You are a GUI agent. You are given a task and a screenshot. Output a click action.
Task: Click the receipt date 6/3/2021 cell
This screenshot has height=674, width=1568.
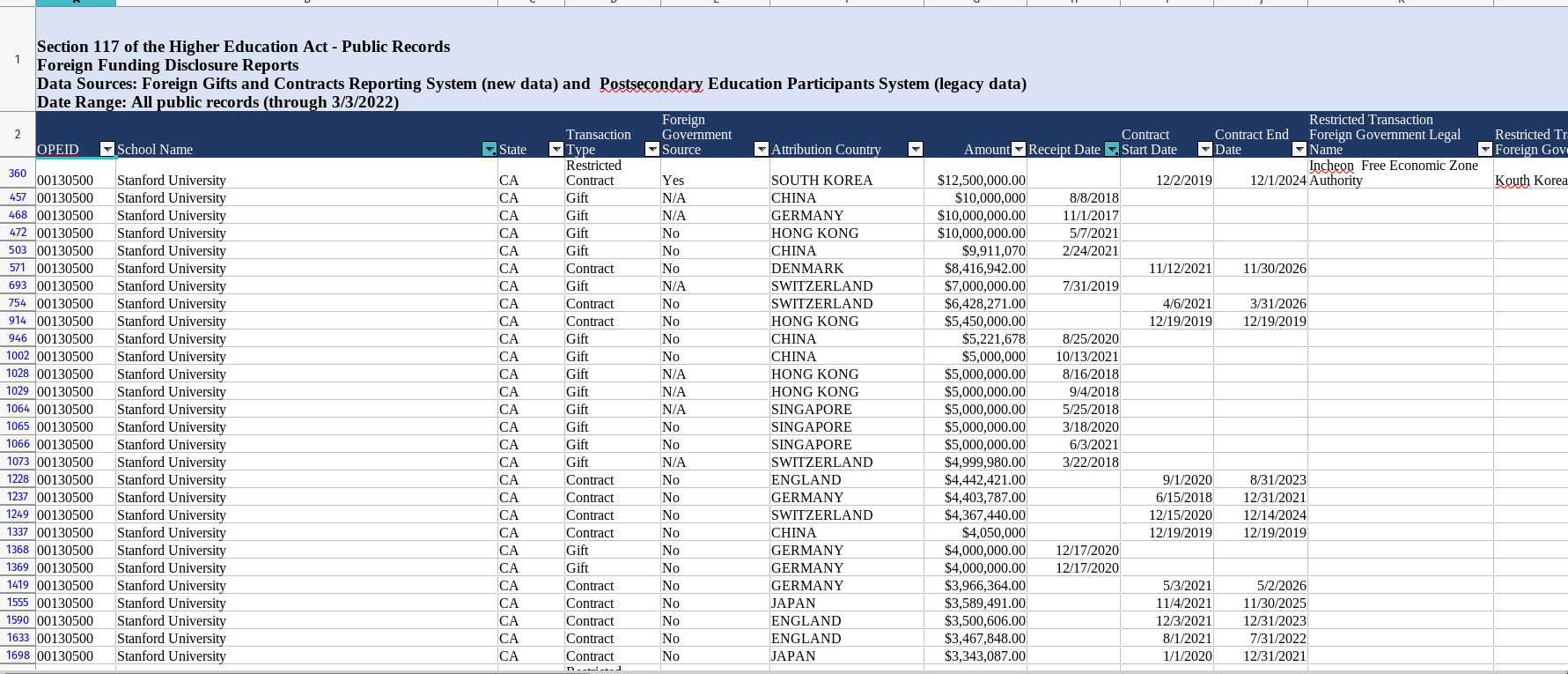pos(1073,445)
